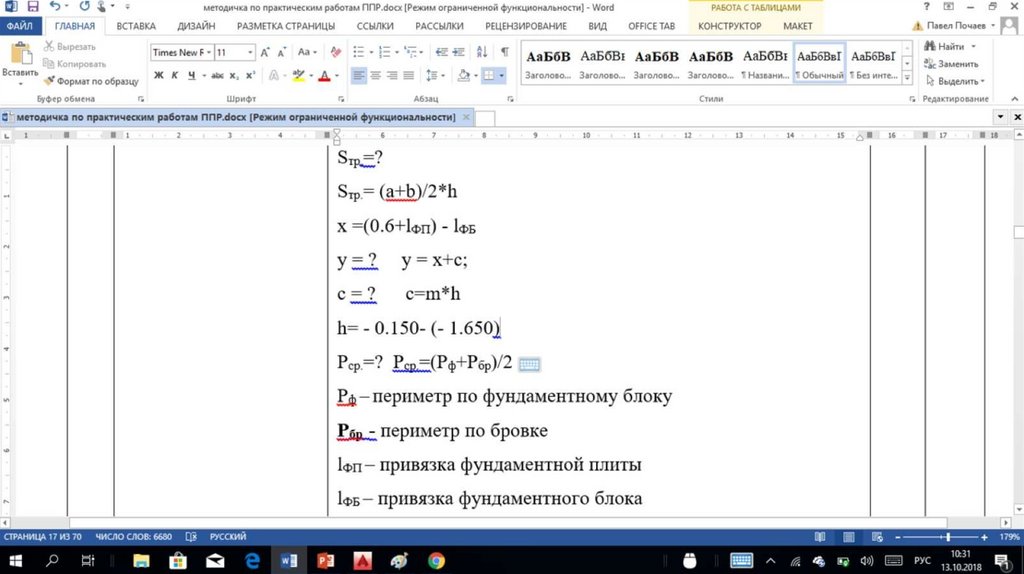Increase font size with the large A icon
This screenshot has width=1024, height=574.
pyautogui.click(x=265, y=52)
